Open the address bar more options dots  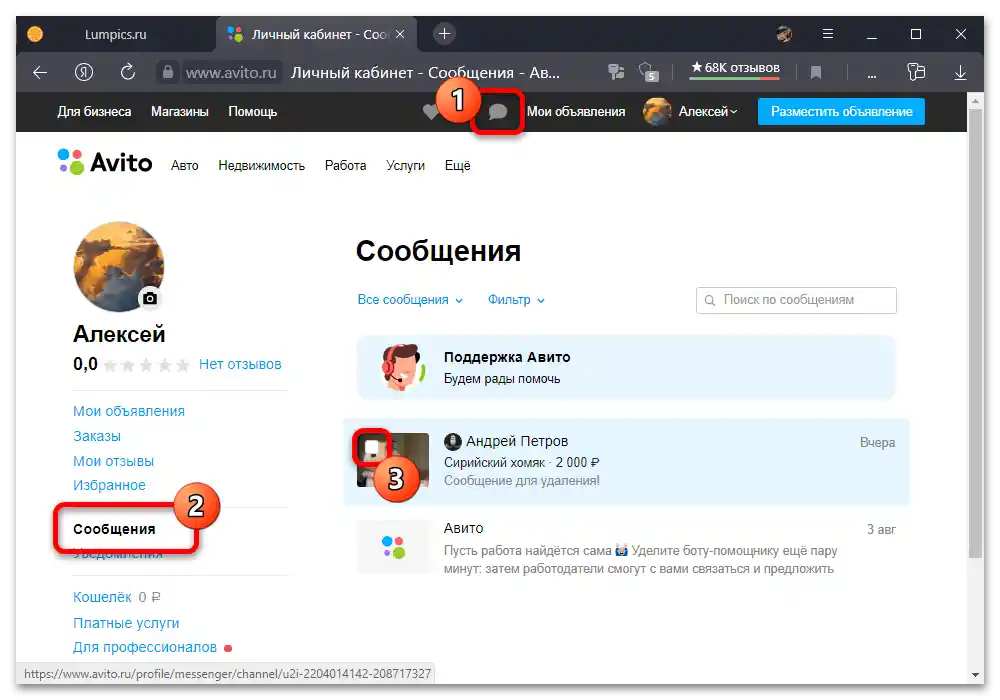(x=871, y=75)
